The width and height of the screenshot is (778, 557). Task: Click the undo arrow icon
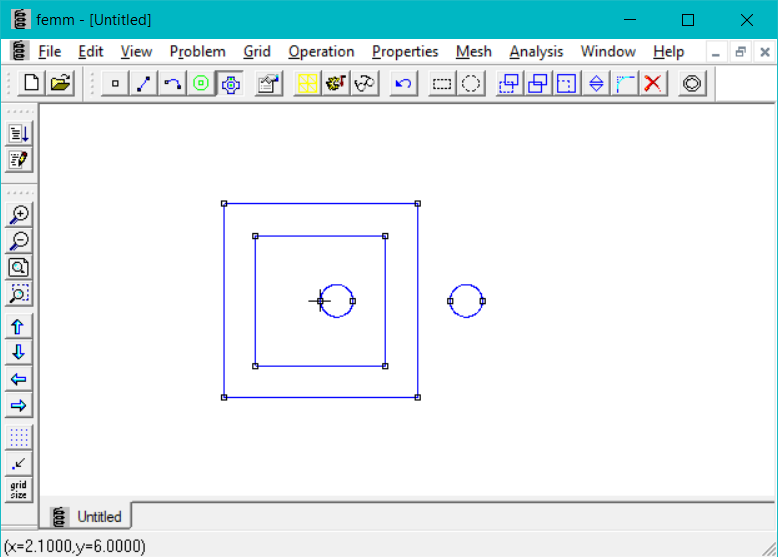click(x=403, y=84)
